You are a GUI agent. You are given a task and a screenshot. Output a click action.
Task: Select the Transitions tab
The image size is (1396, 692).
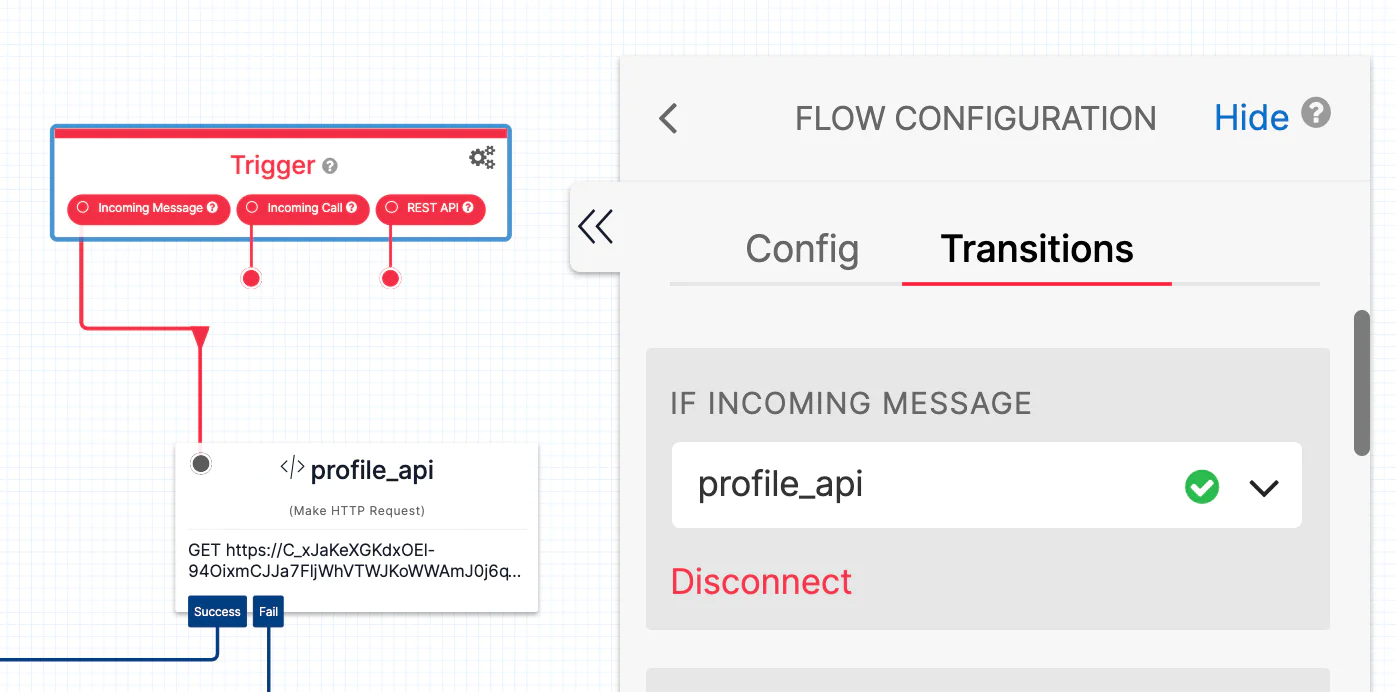coord(1036,249)
